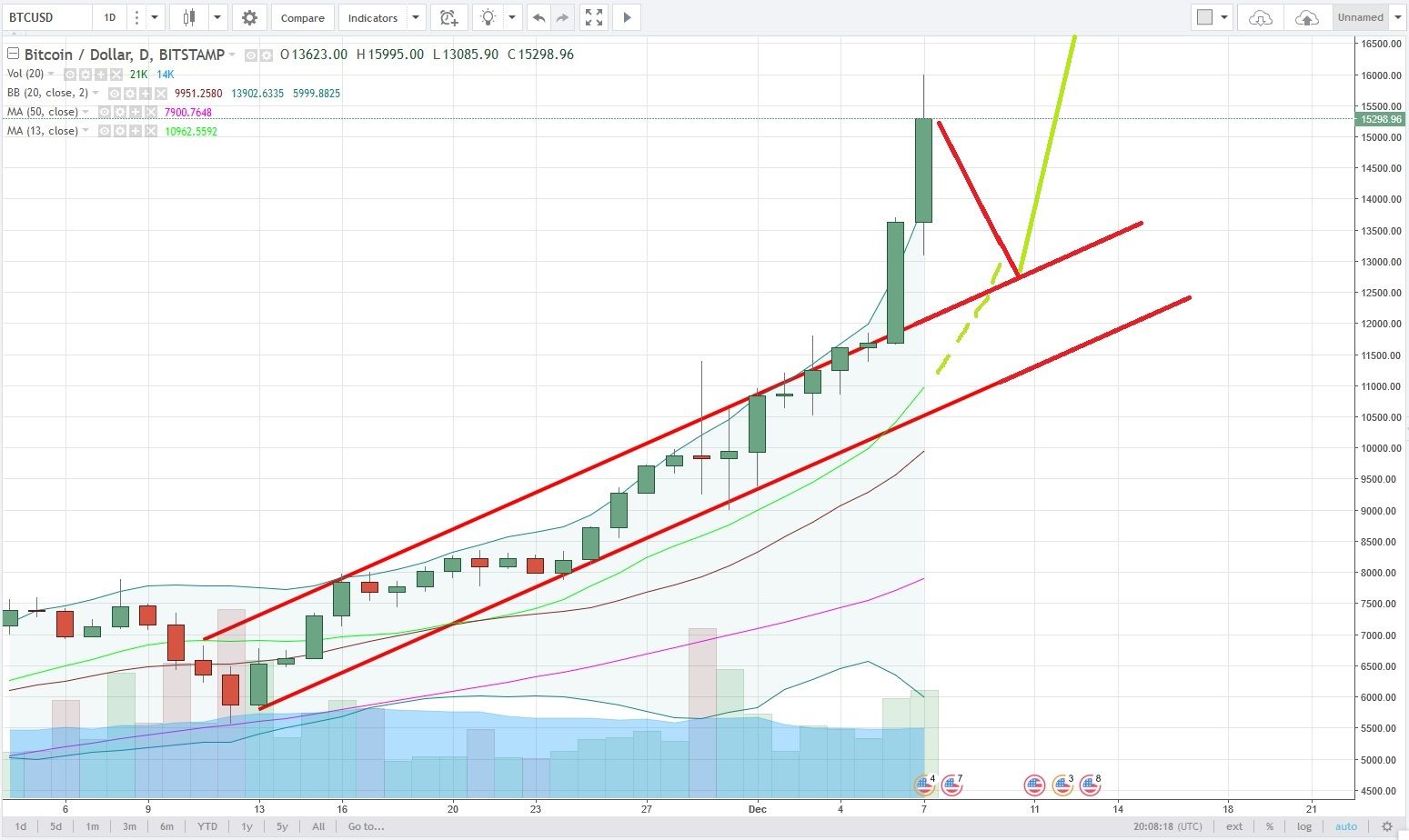
Task: Expand the Indicators dropdown arrow
Action: coord(416,17)
